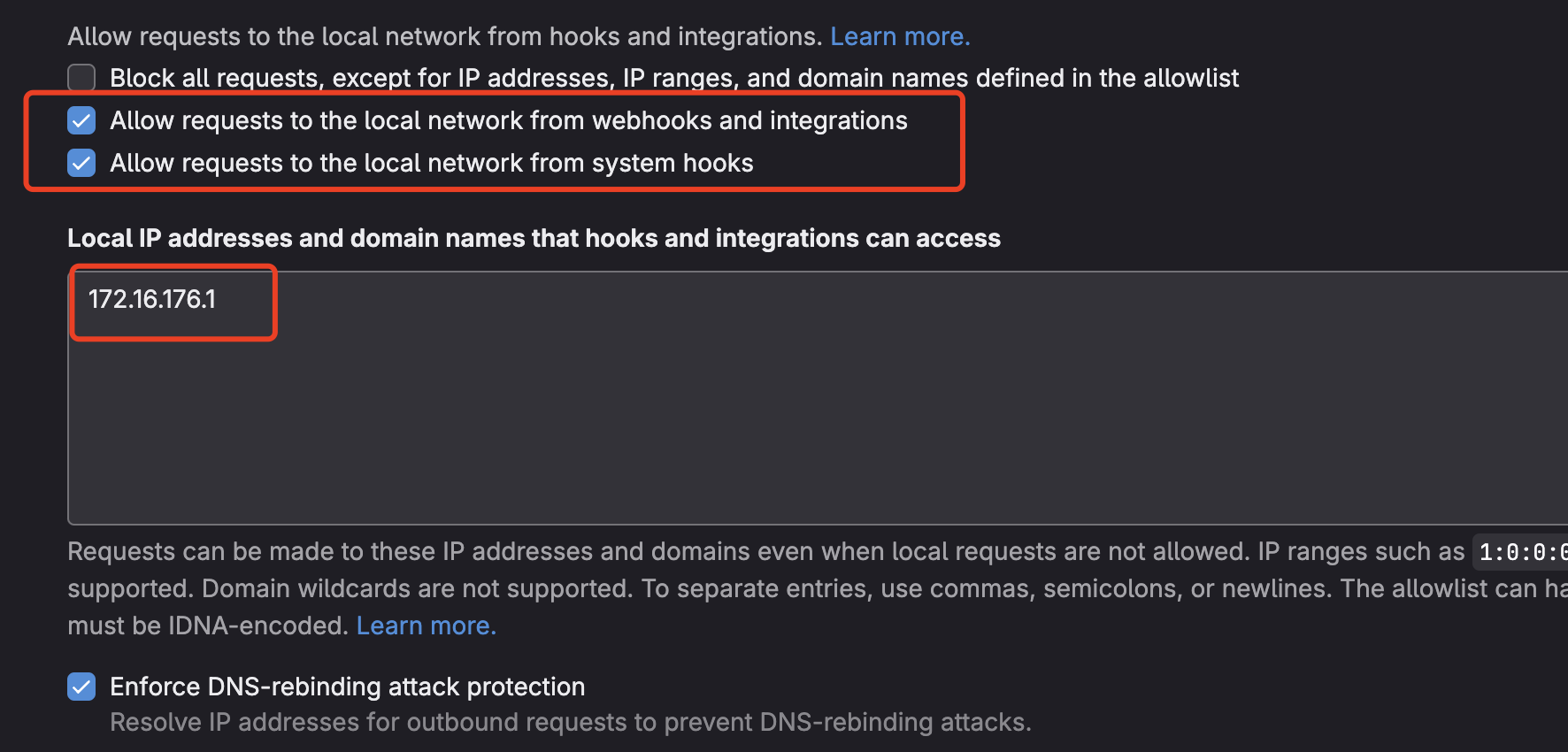Disable Enforce DNS-rebinding attack protection checkbox
This screenshot has width=1568, height=752.
[x=81, y=687]
